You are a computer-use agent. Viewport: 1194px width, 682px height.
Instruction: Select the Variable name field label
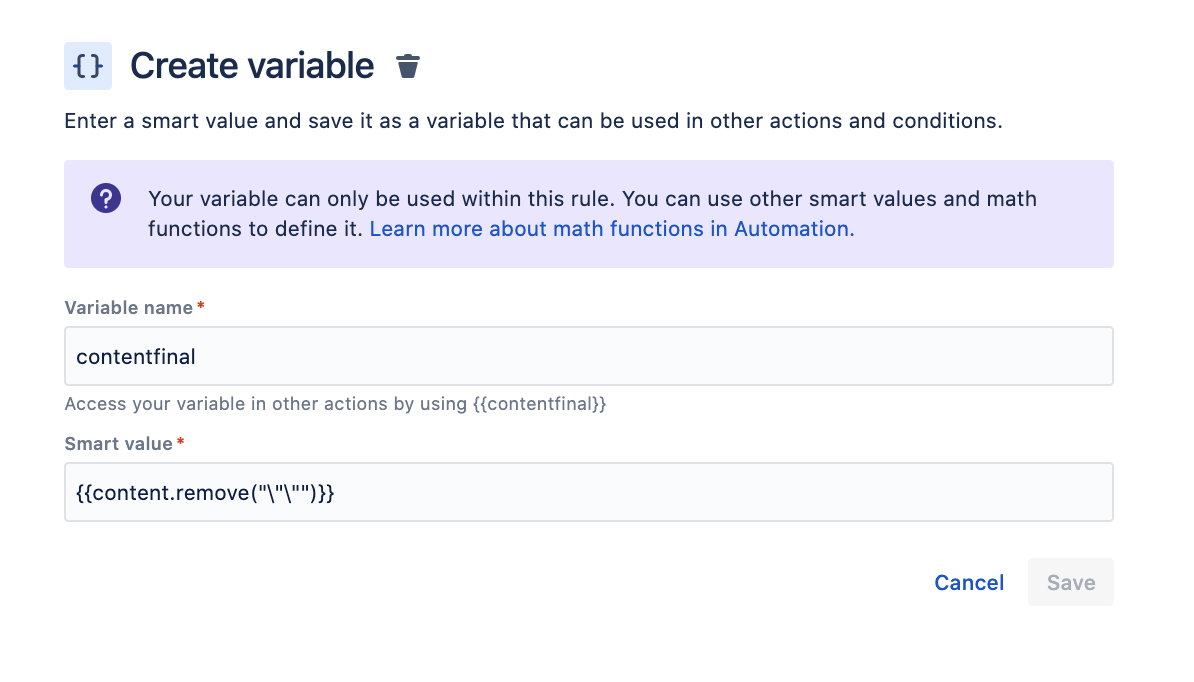point(128,308)
